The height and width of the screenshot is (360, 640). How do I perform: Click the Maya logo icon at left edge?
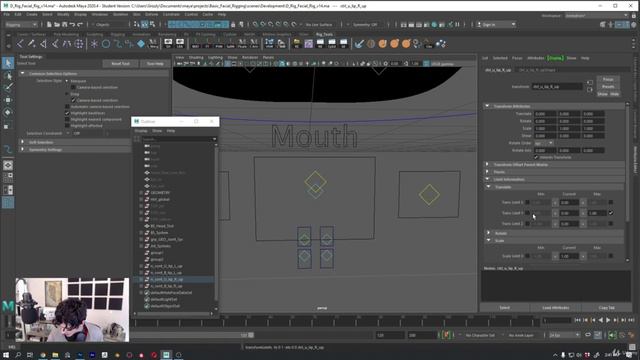(8, 306)
